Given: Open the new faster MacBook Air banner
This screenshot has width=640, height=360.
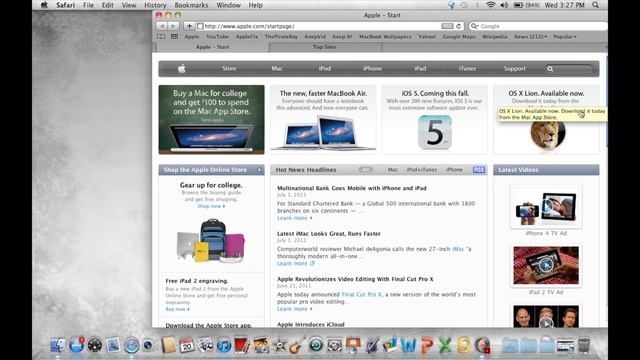Looking at the screenshot, I should 323,120.
